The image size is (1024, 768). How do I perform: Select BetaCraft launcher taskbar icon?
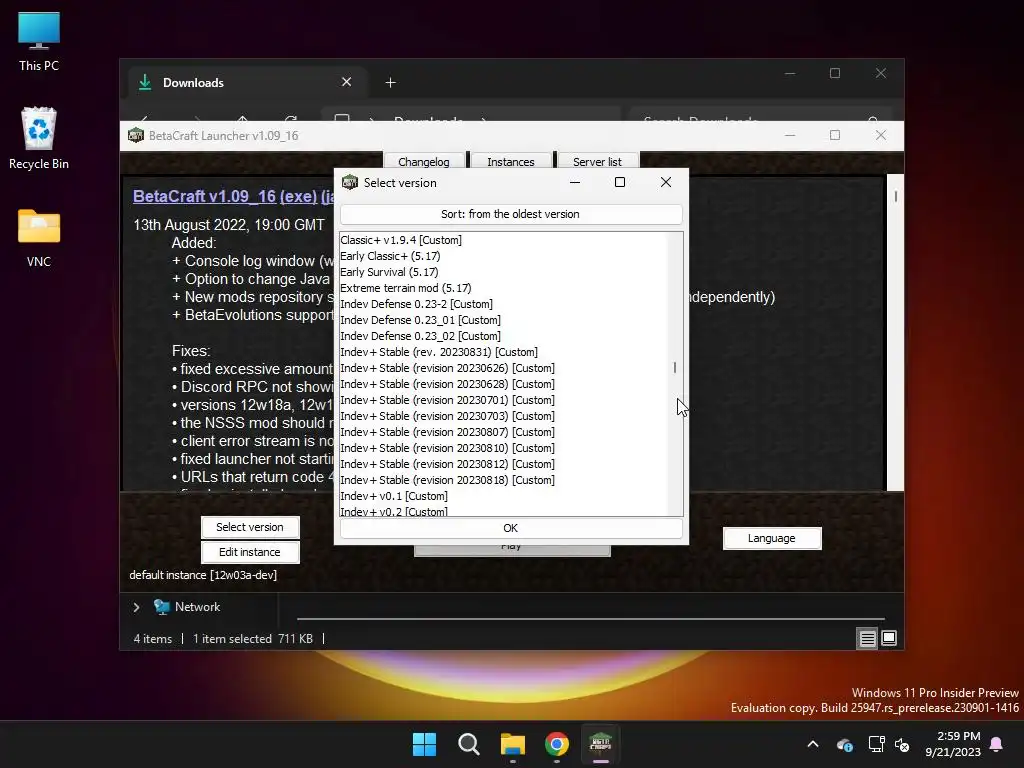point(600,744)
